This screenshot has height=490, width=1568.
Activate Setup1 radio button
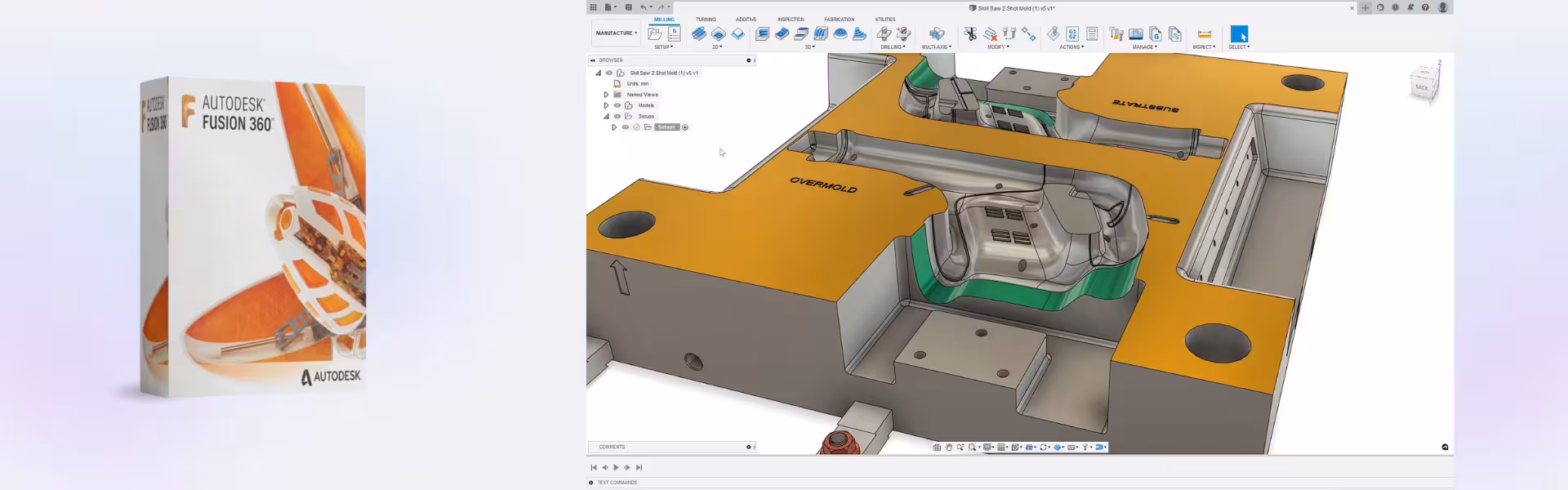[x=685, y=127]
